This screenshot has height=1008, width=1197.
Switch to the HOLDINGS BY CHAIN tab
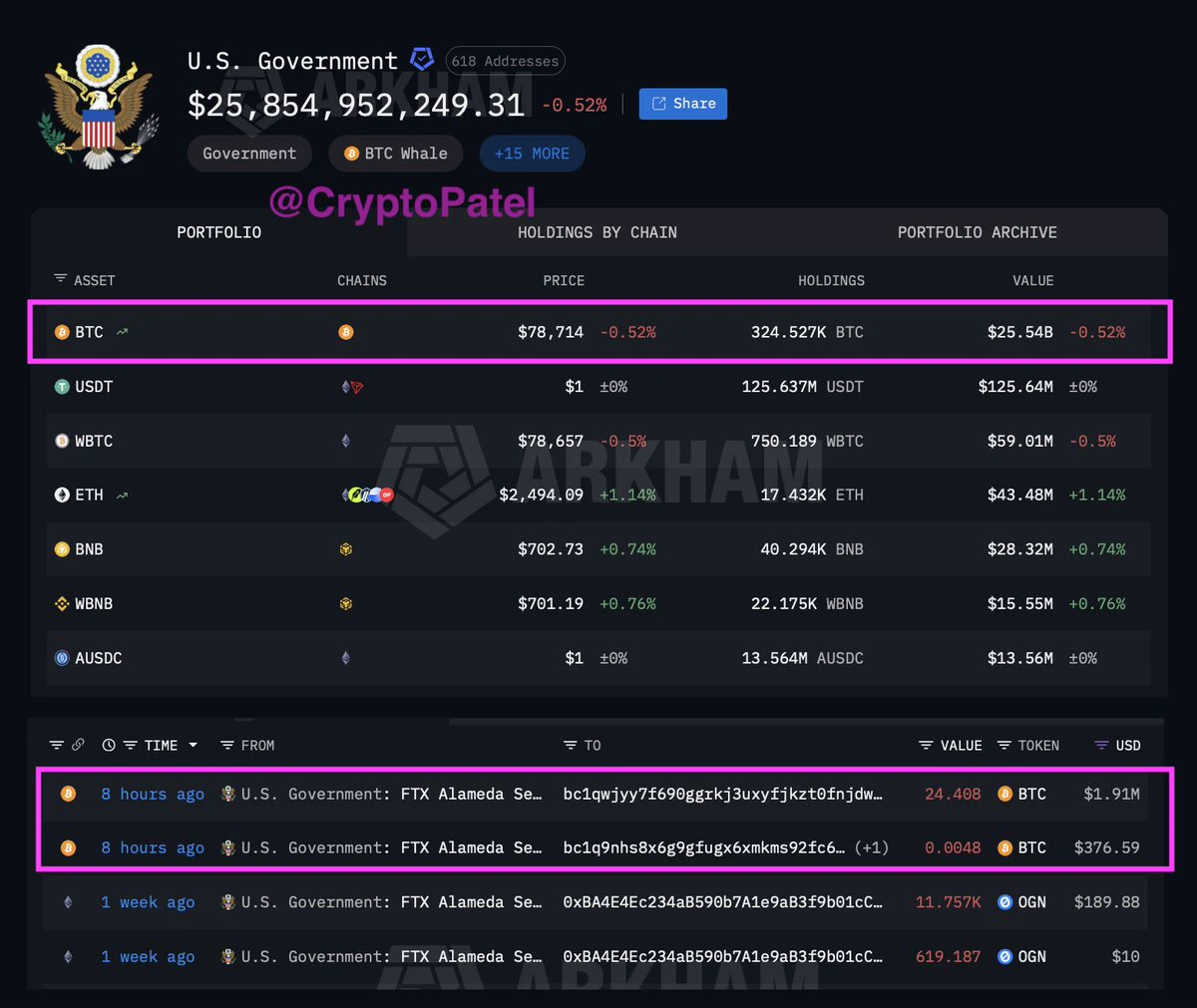click(x=598, y=232)
